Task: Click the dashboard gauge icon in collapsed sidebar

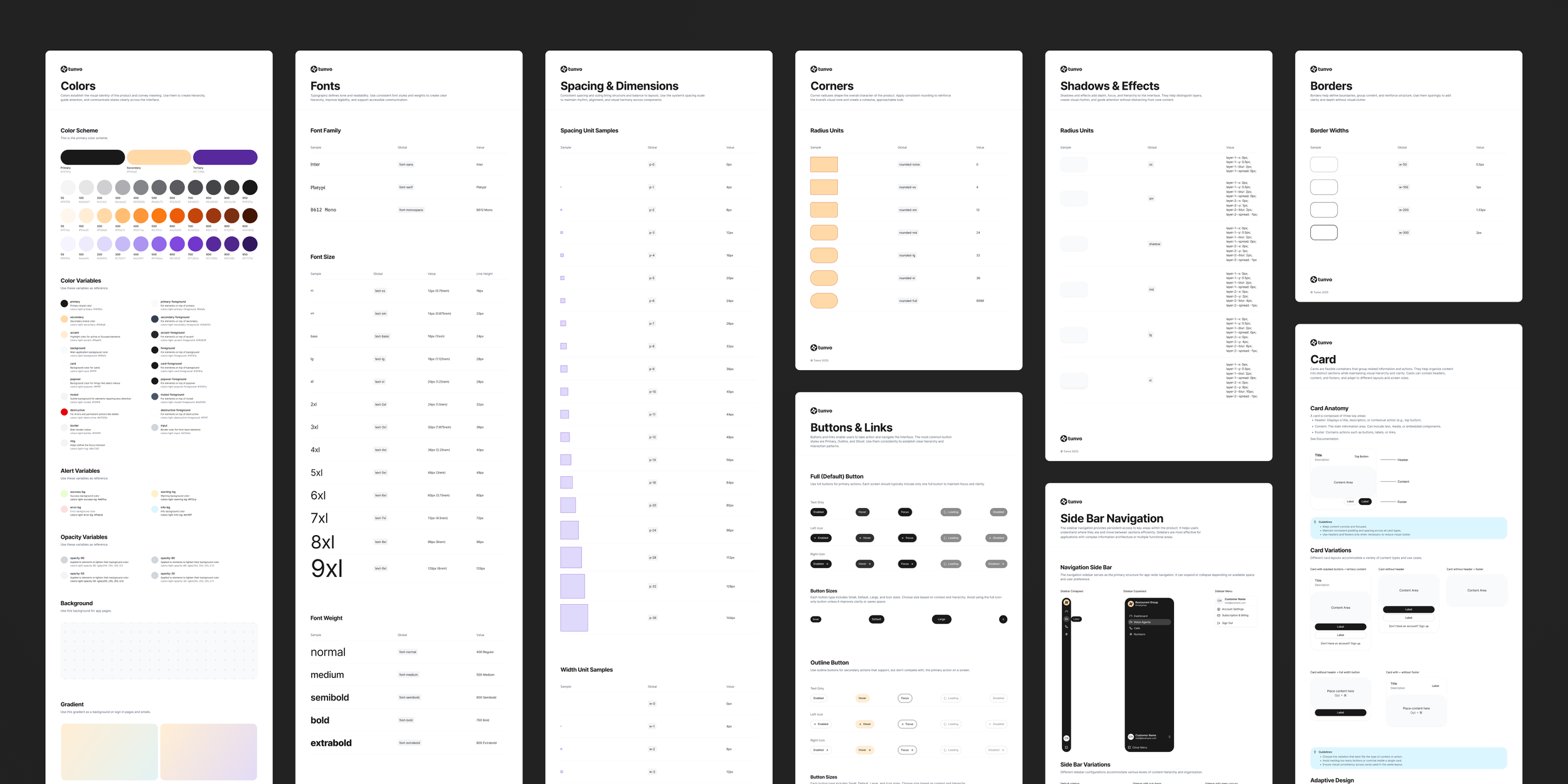Action: (x=1066, y=612)
